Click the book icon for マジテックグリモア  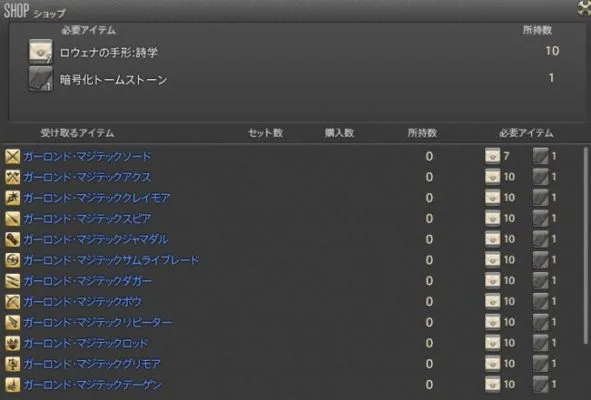tap(12, 363)
